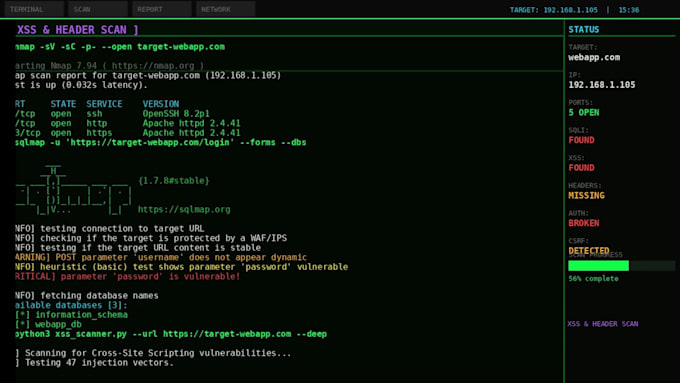Click the SQLI FOUND status value
This screenshot has height=383, width=680.
[x=582, y=140]
